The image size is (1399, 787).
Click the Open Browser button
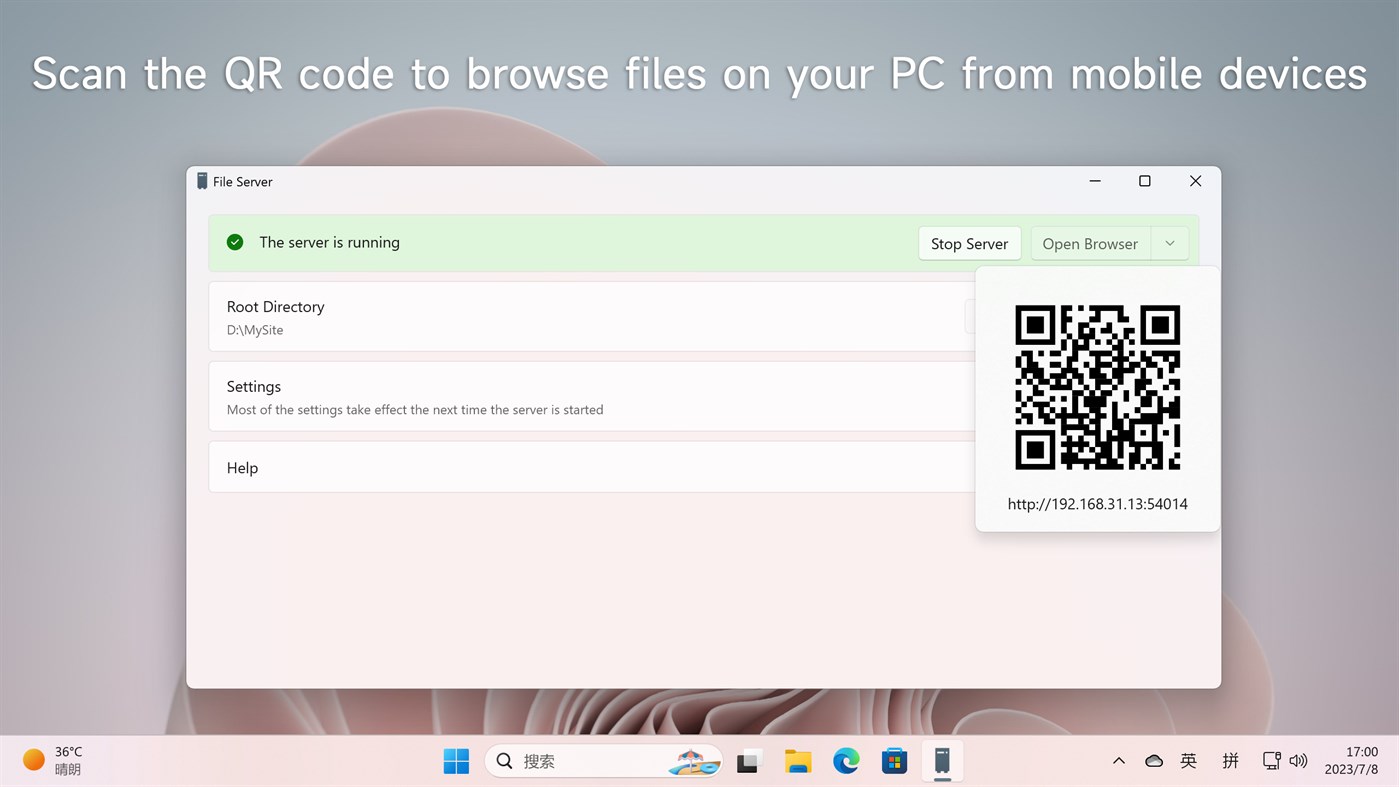1090,243
